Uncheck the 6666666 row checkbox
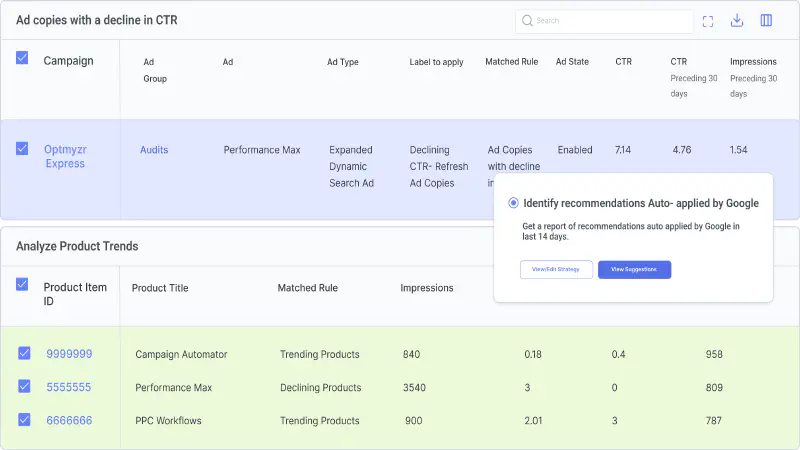 point(24,419)
